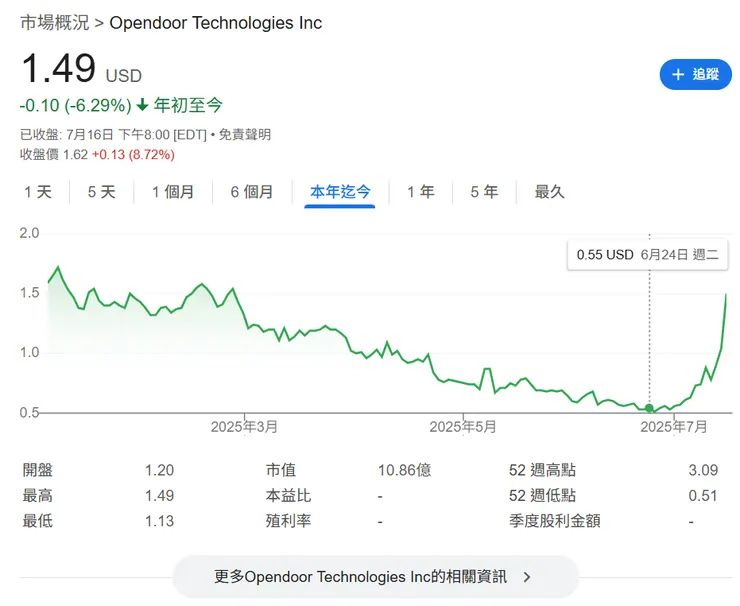Switch to the 6 個月 range tab
Screen dimensions: 740x606
(252, 192)
